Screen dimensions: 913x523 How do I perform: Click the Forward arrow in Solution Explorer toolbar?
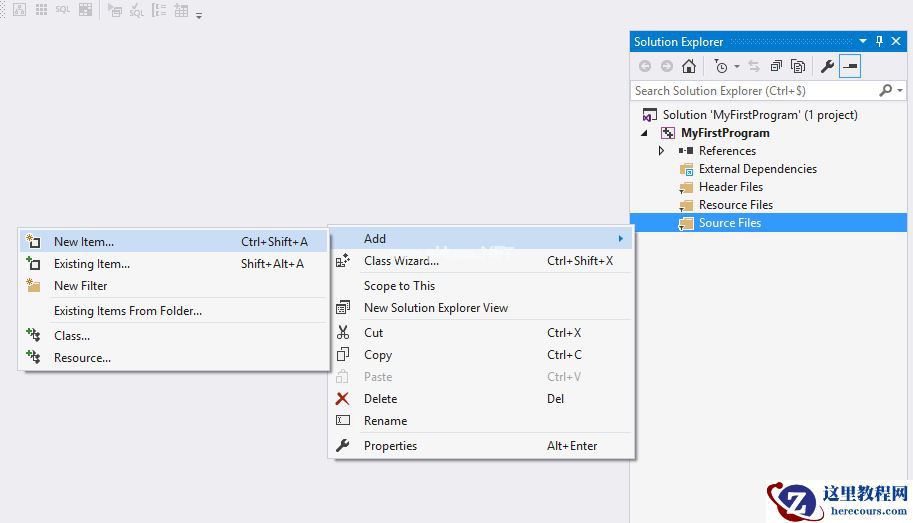pos(667,66)
